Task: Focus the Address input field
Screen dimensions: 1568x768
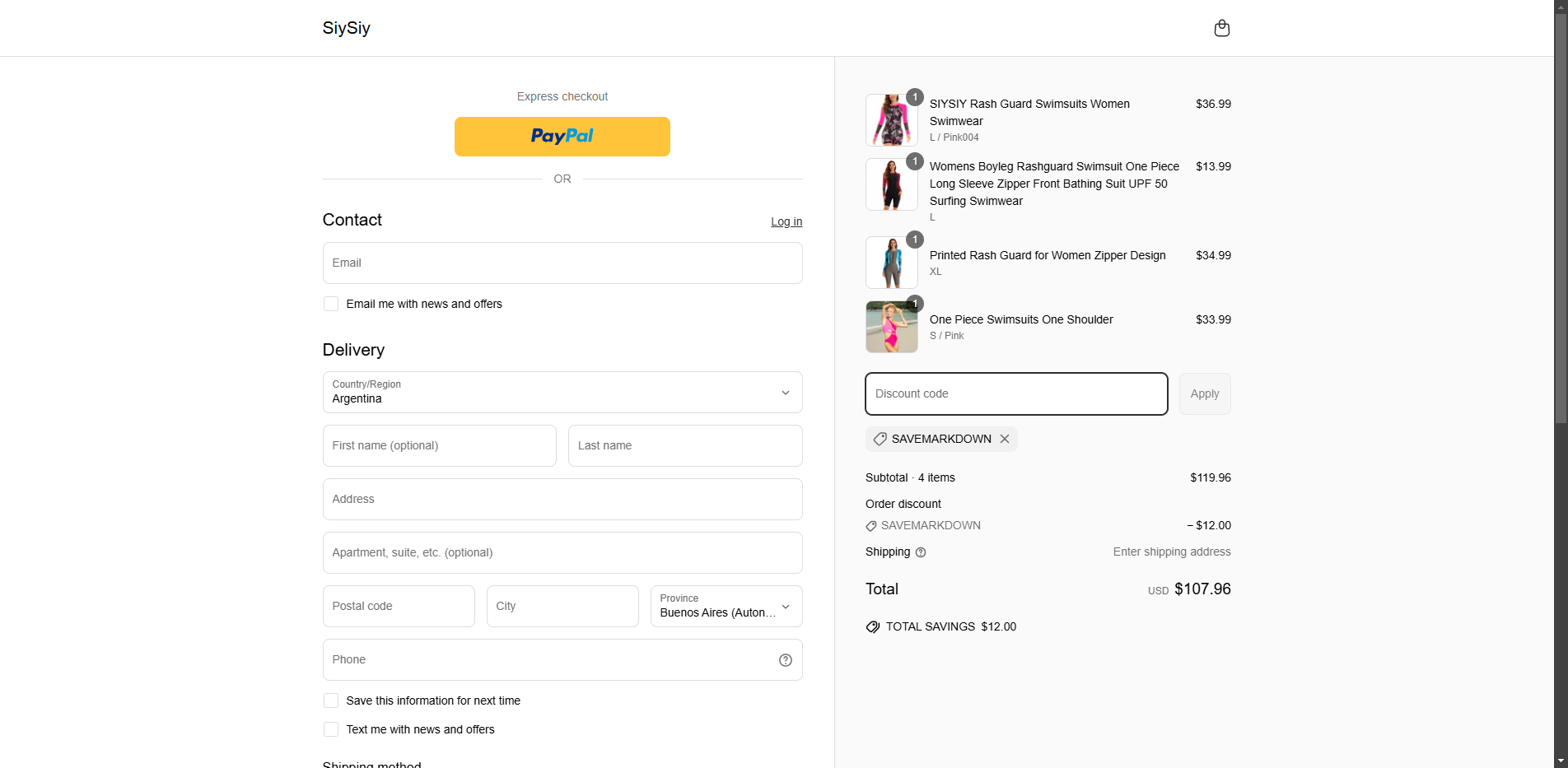Action: tap(562, 499)
